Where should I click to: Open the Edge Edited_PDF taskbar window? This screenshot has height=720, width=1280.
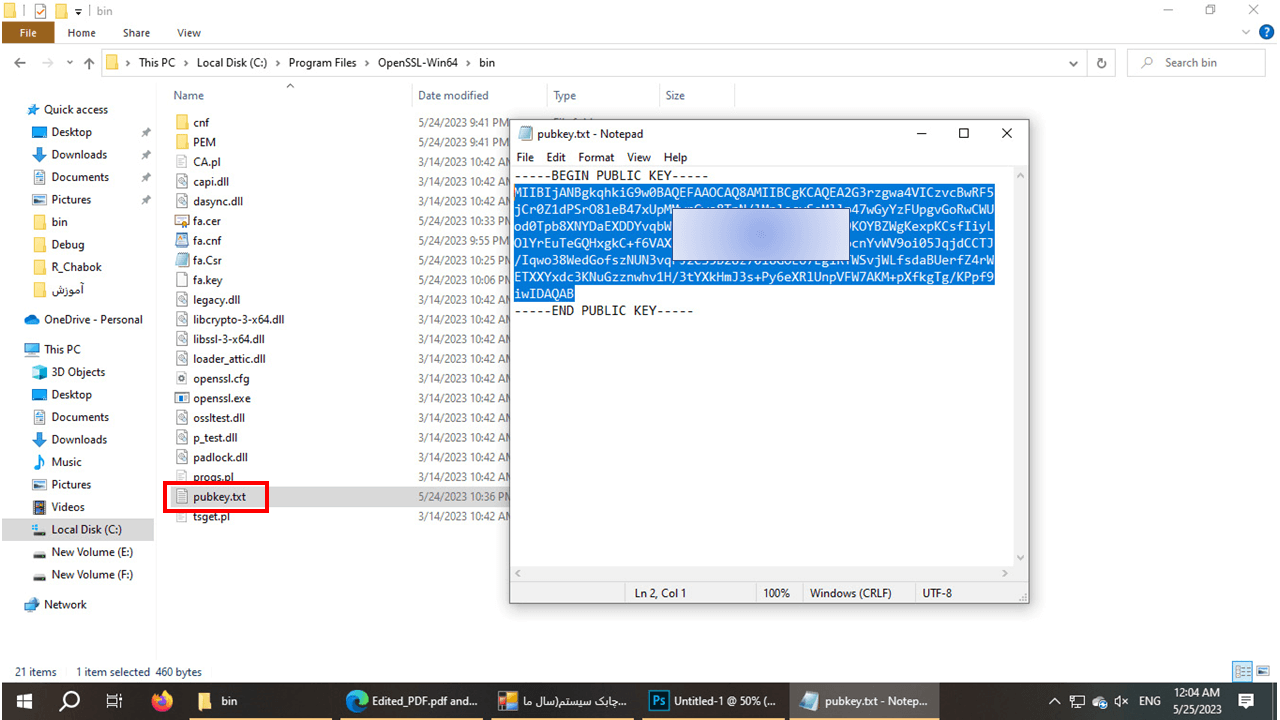[411, 701]
